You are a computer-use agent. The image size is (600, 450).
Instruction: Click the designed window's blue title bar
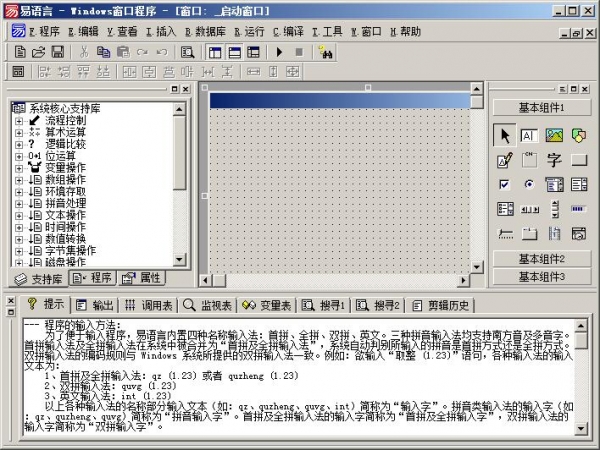tap(340, 101)
